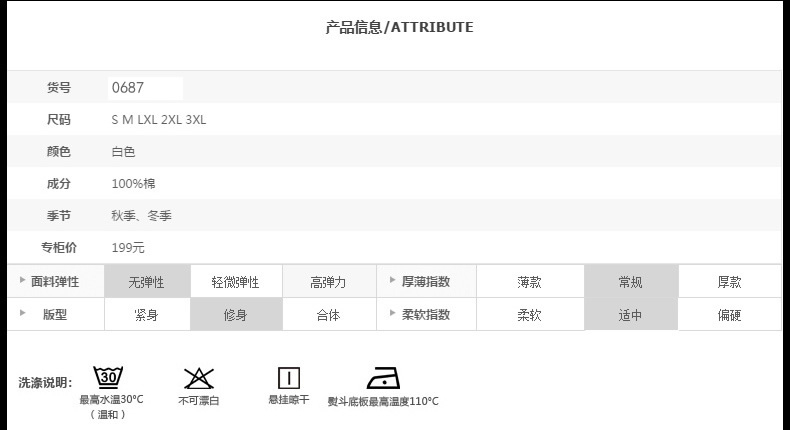
Task: Select the 无弹性 option
Action: pyautogui.click(x=147, y=282)
